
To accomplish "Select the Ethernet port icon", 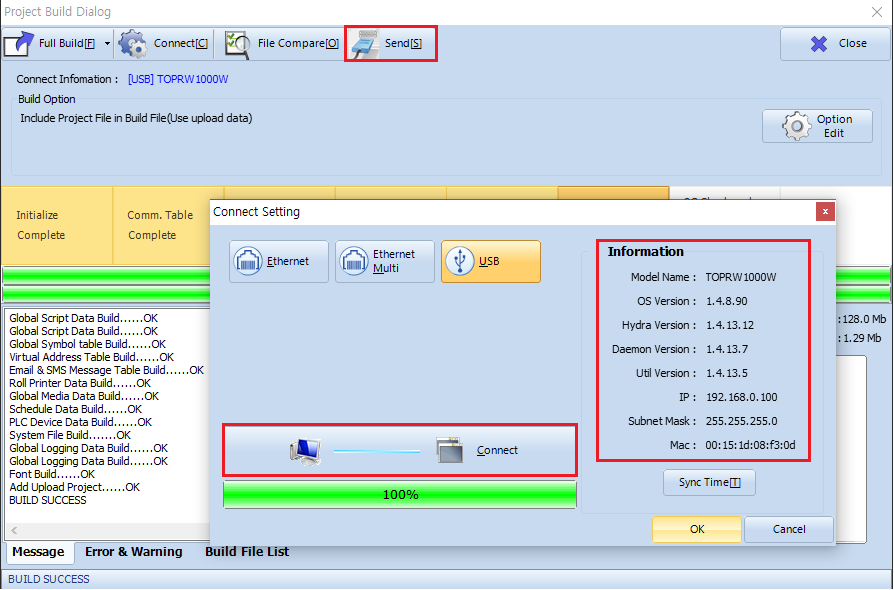I will tap(248, 262).
